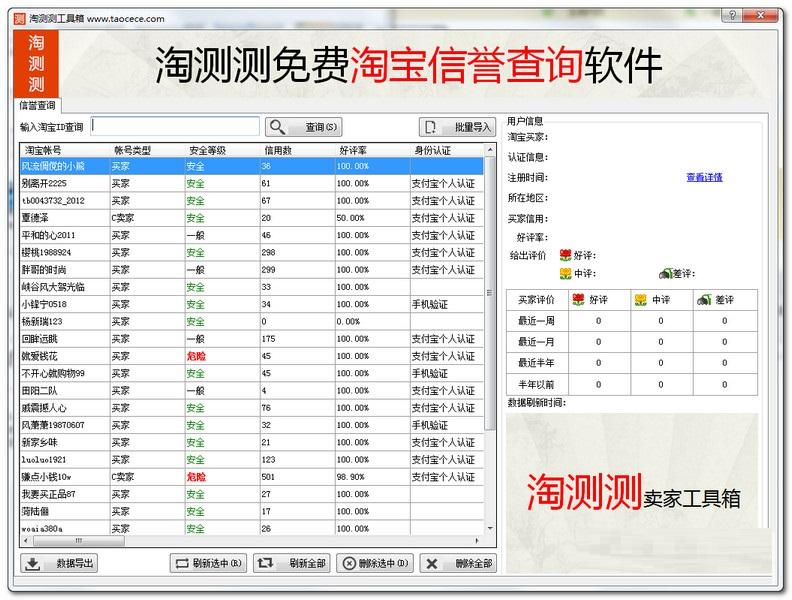
Task: Click the 淘测测 orange logo
Action: pos(36,64)
